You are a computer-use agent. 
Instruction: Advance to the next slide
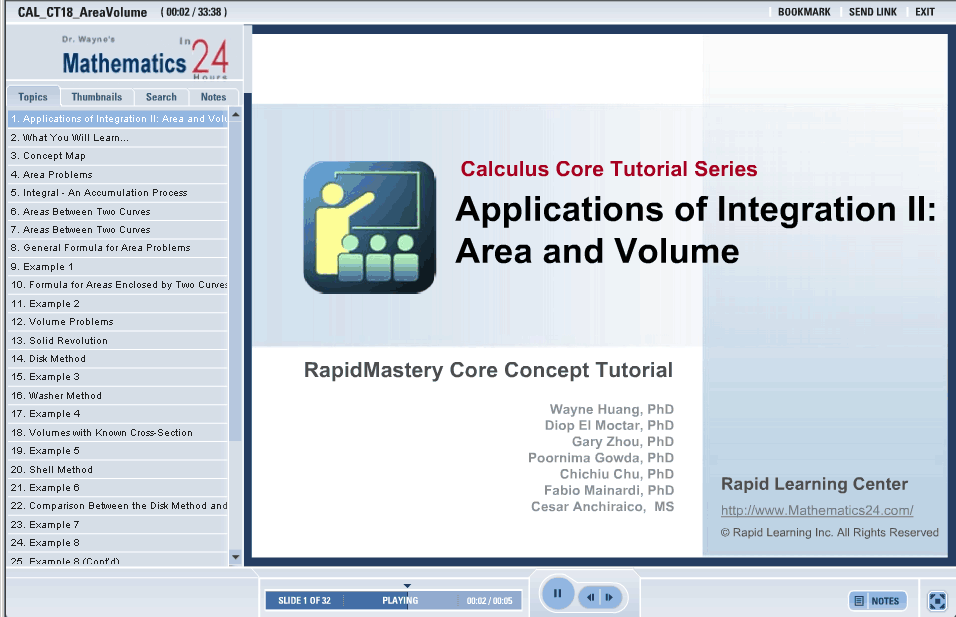pos(610,597)
